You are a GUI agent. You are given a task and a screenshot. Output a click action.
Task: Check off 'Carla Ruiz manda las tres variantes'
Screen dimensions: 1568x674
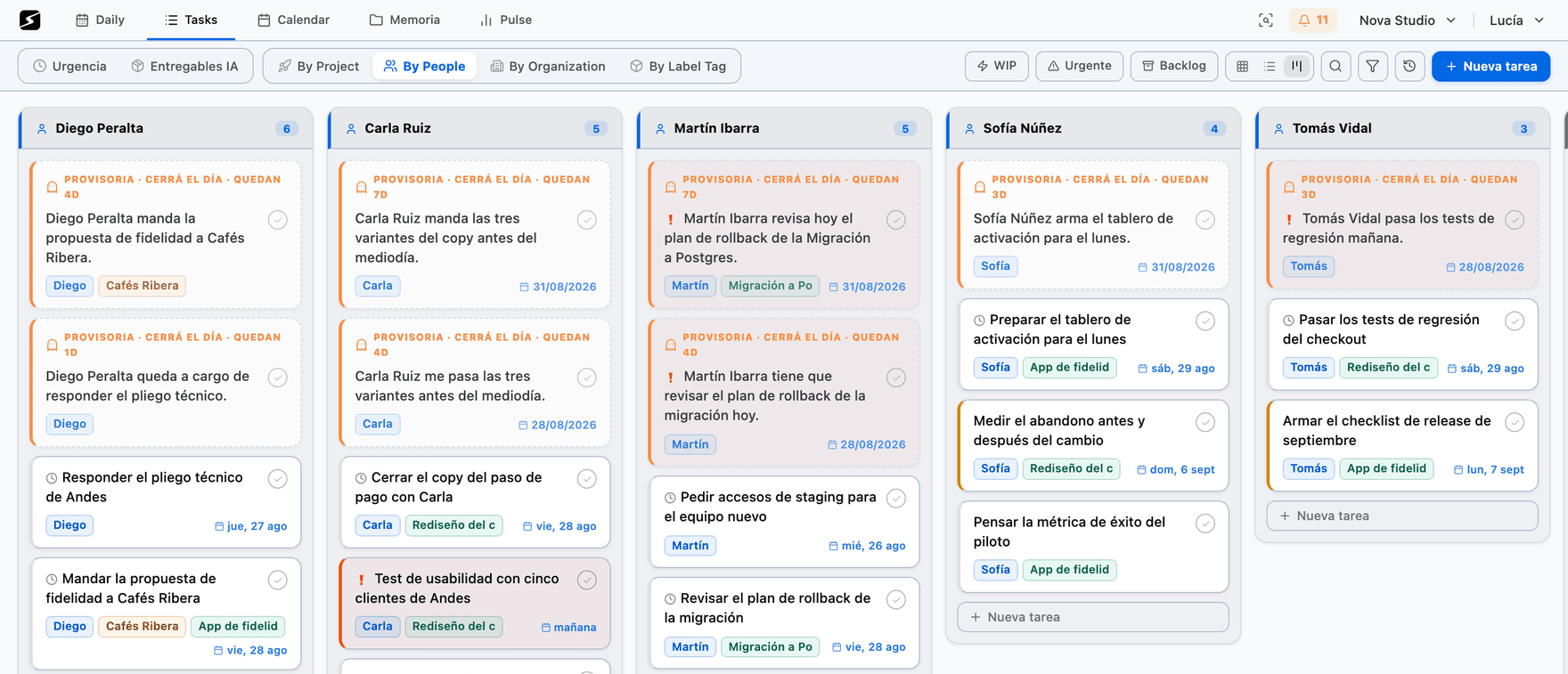click(x=587, y=220)
